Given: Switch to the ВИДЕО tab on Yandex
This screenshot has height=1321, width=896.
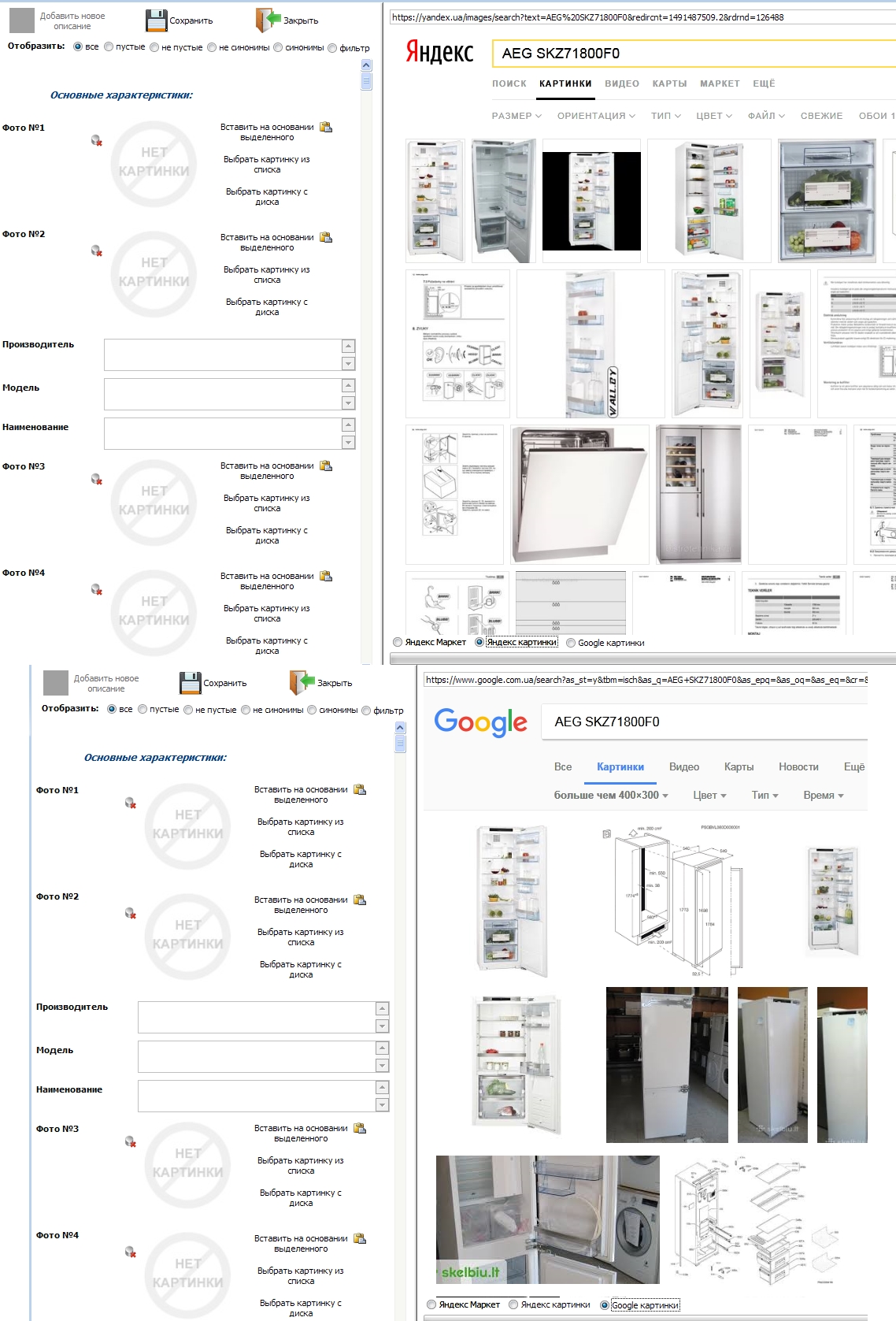Looking at the screenshot, I should 622,83.
